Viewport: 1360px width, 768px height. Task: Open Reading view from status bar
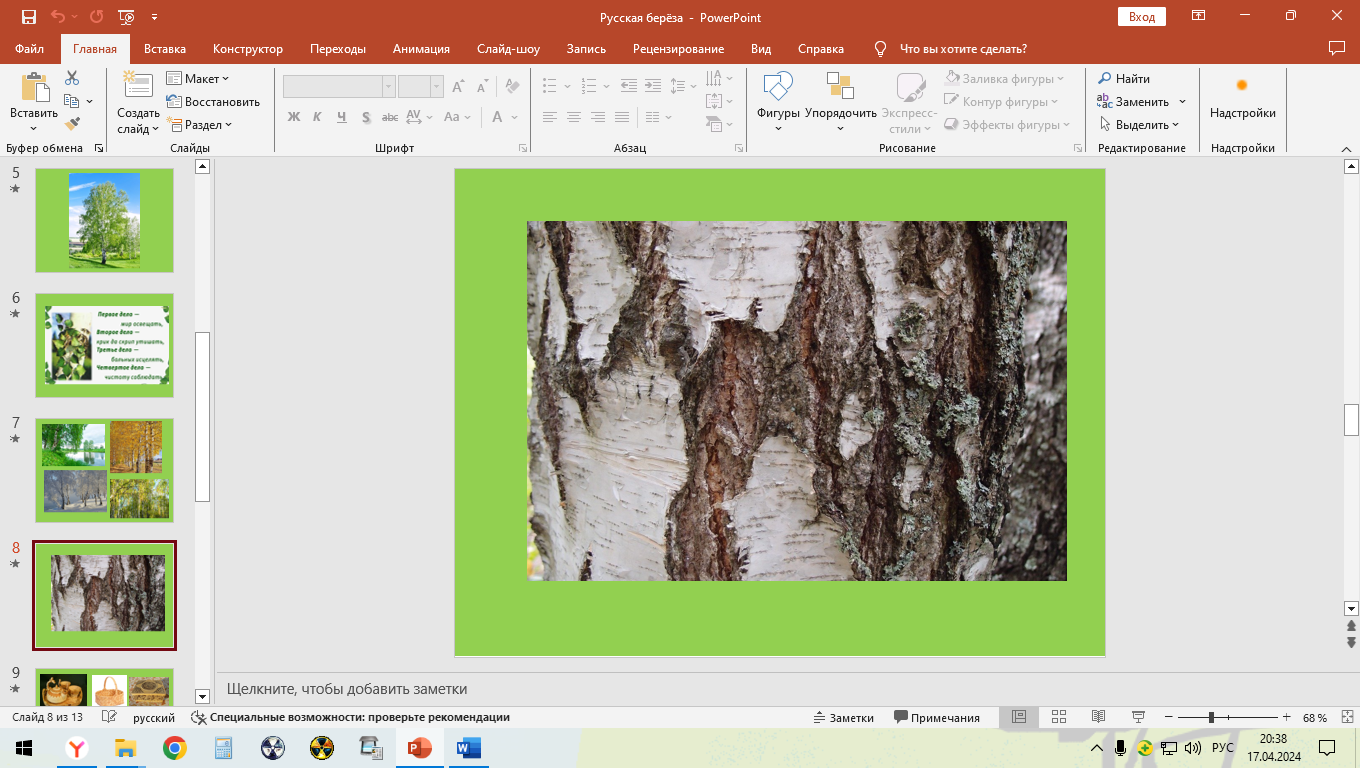(x=1098, y=717)
